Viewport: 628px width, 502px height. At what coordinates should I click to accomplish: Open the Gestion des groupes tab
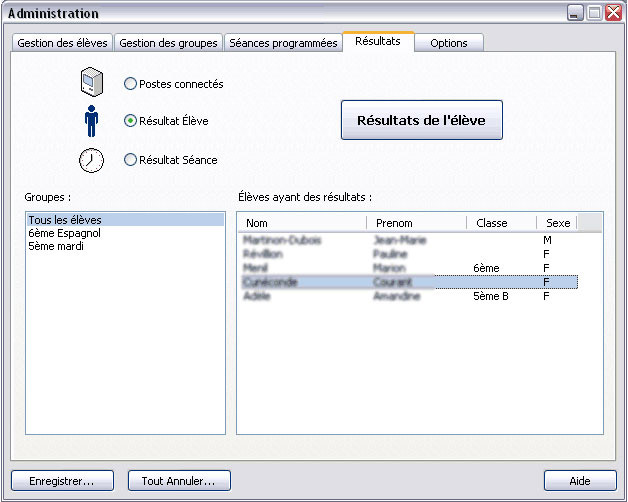coord(168,43)
